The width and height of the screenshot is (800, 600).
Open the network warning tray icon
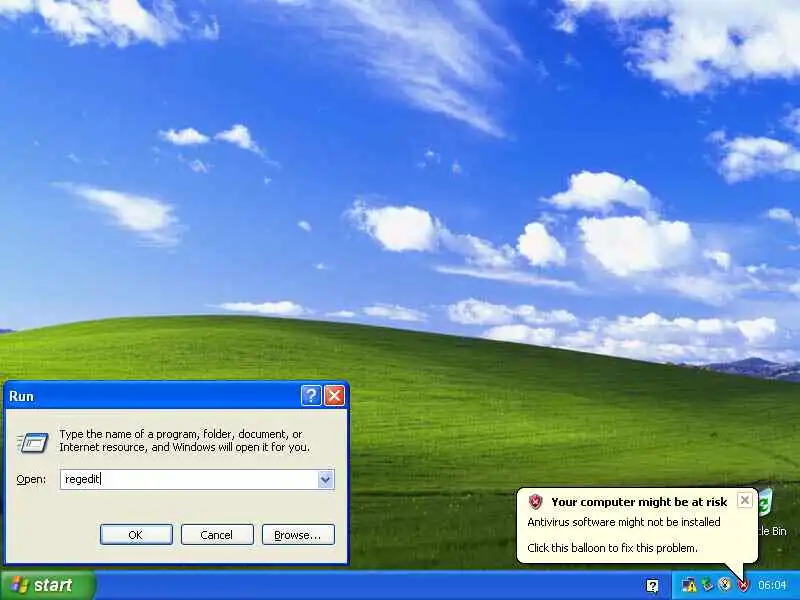(x=689, y=585)
